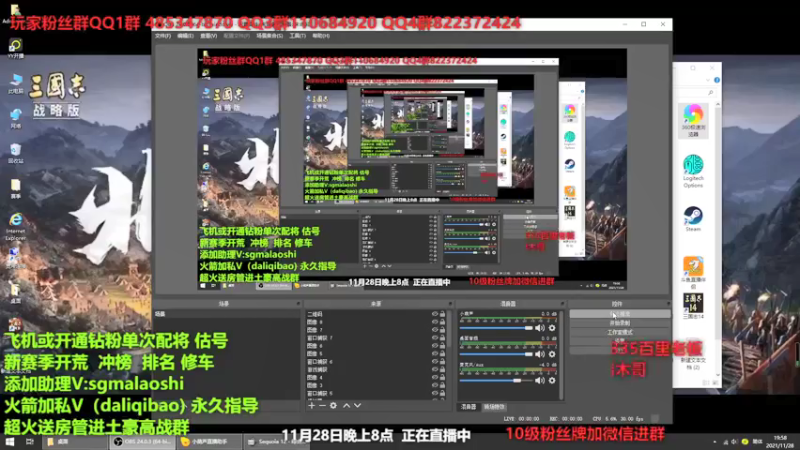Select 此电脑 desktop icon
Screen dimensions: 800x450
point(16,84)
